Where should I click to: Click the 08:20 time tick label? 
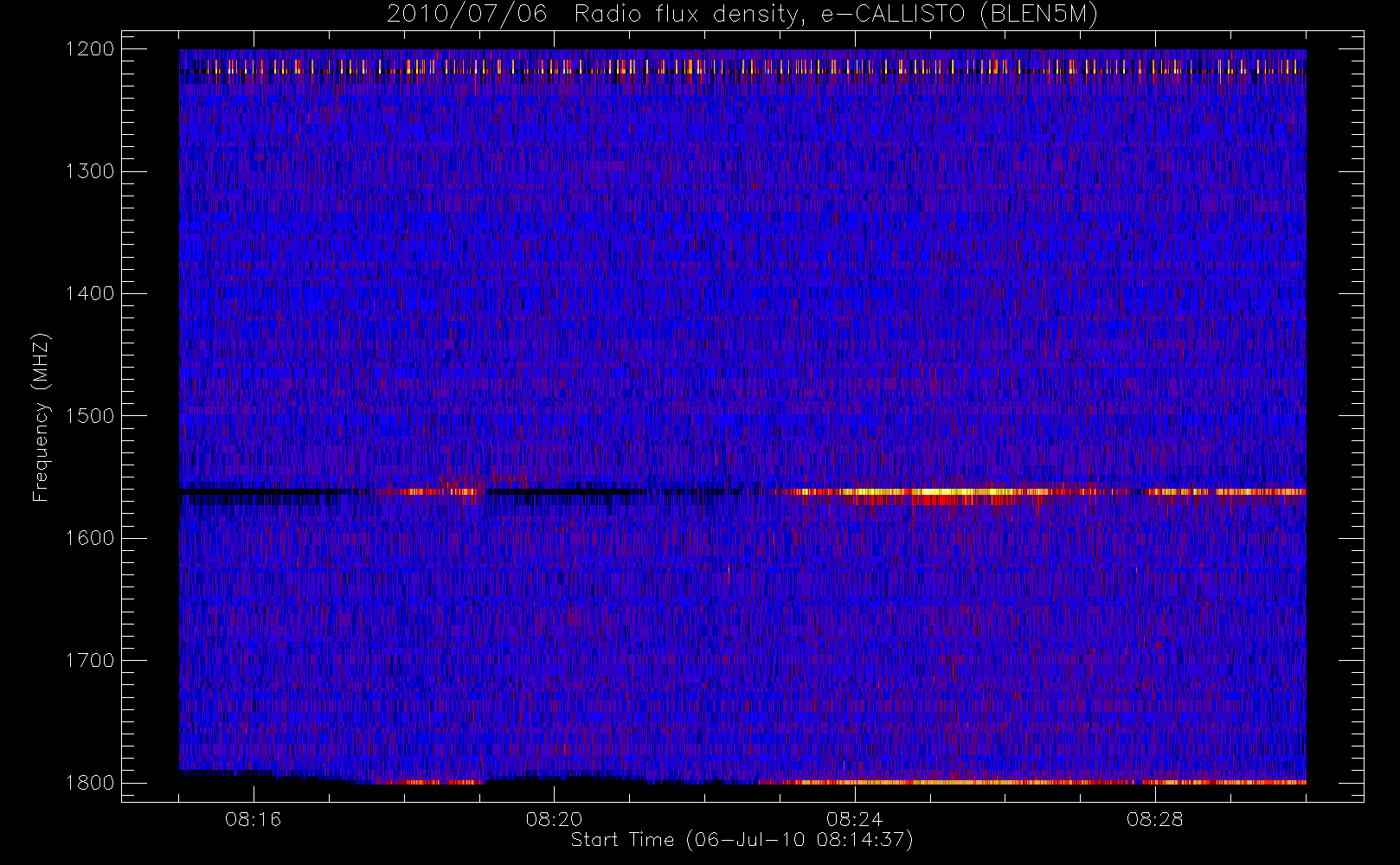(x=554, y=819)
